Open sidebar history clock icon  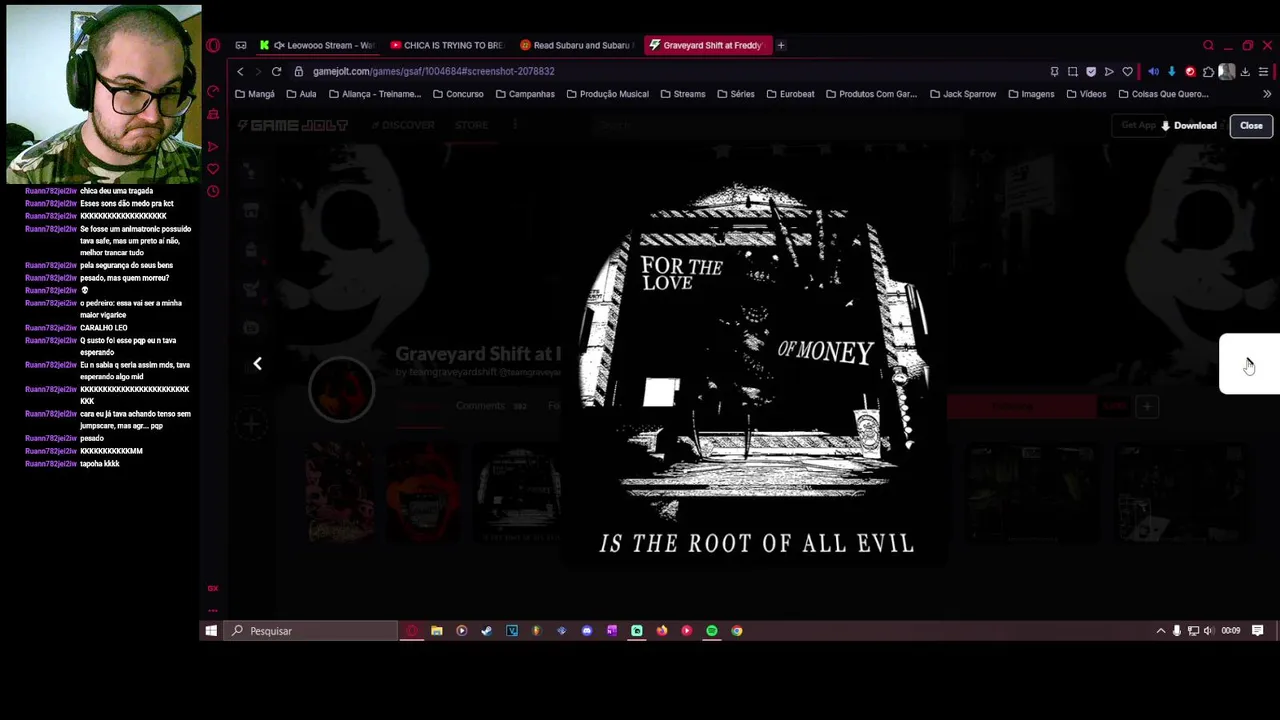[x=213, y=191]
